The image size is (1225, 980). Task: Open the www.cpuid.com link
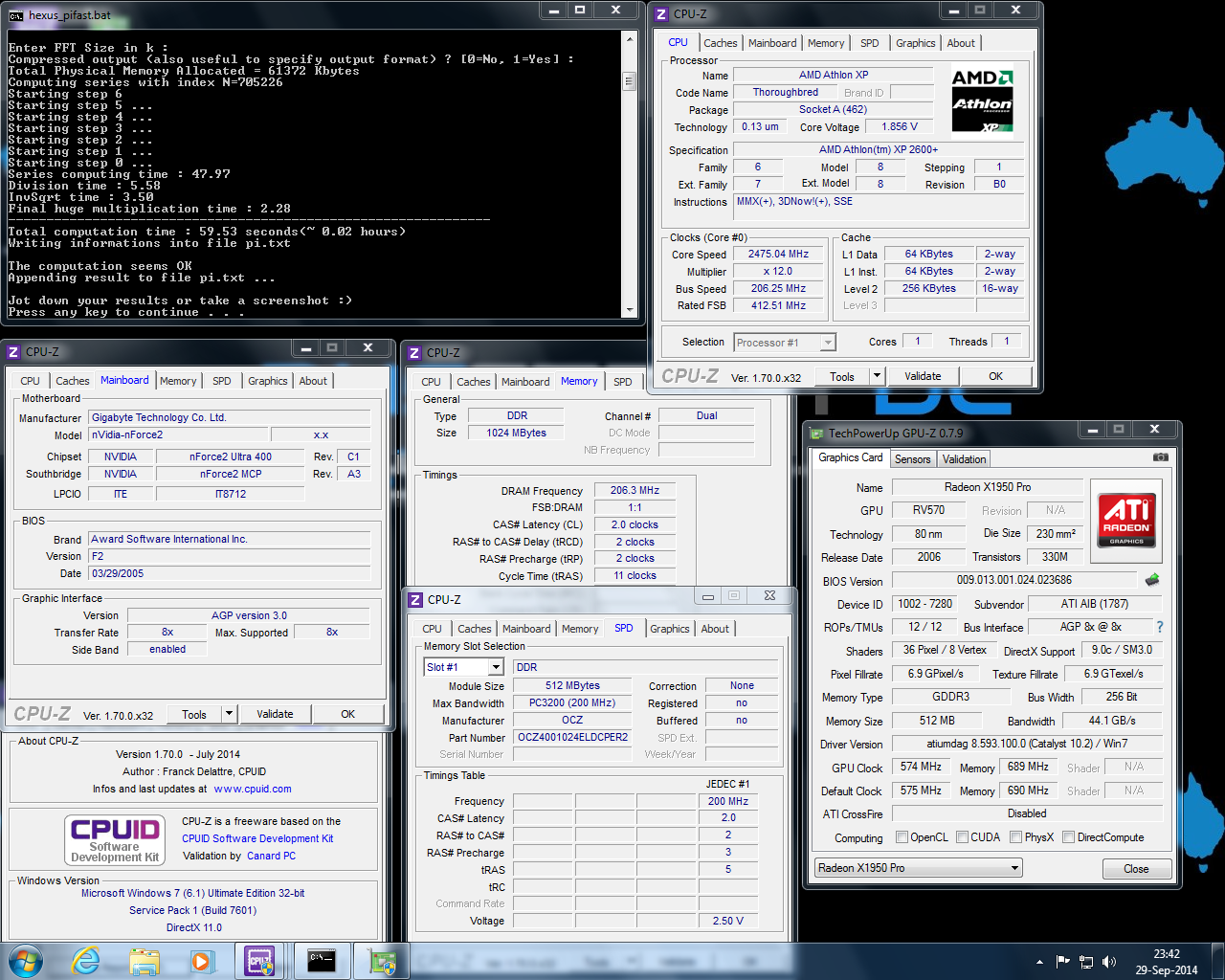253,790
